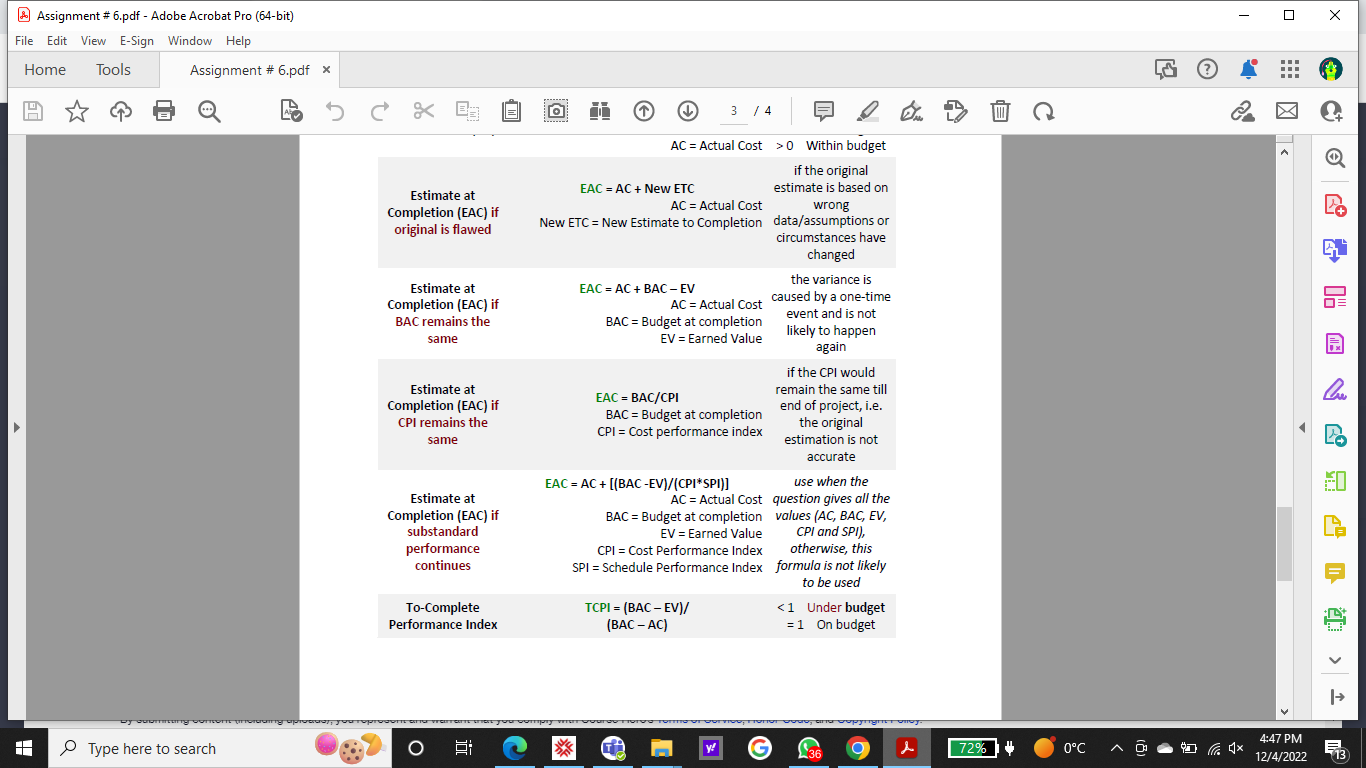Open Fill & Sign in the right pane
The height and width of the screenshot is (768, 1366).
(x=1335, y=389)
